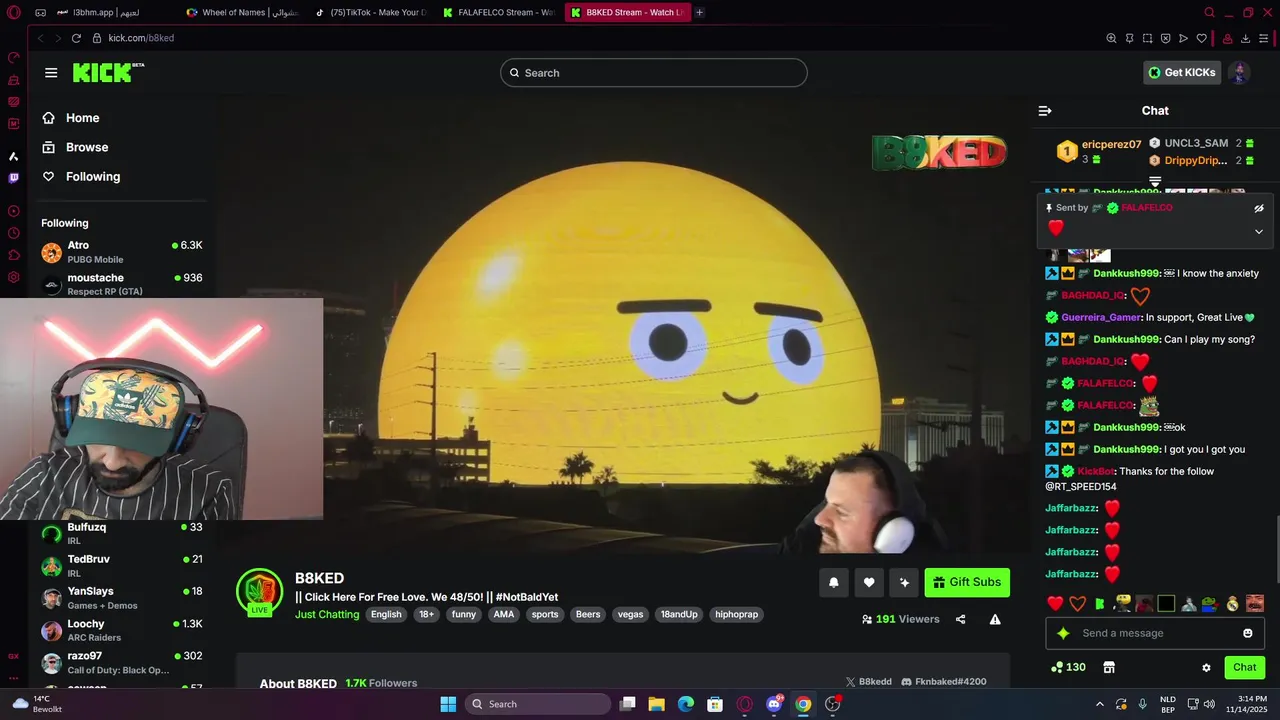The height and width of the screenshot is (720, 1280).
Task: Open Following in Kick sidebar
Action: click(81, 176)
